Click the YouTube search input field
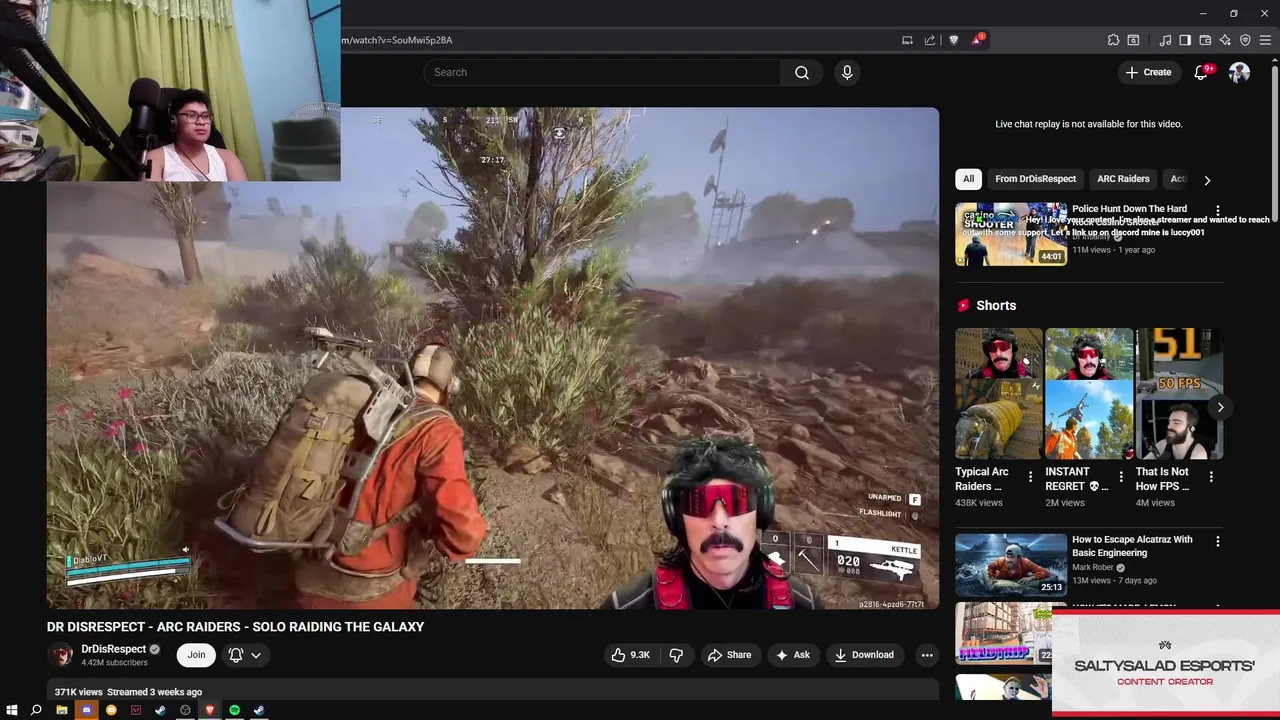1280x720 pixels. (602, 72)
